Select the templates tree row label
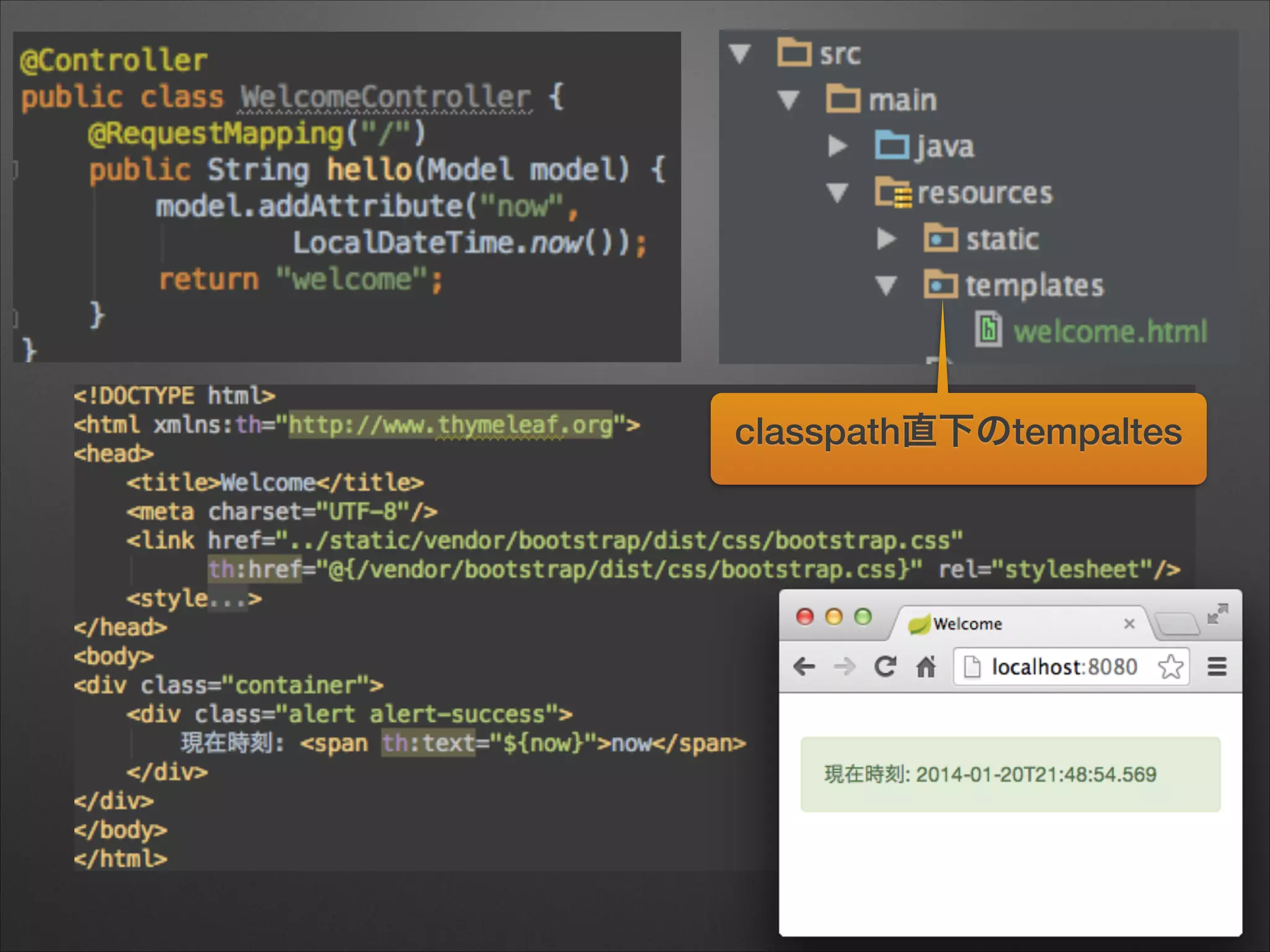This screenshot has height=952, width=1270. pos(1034,286)
